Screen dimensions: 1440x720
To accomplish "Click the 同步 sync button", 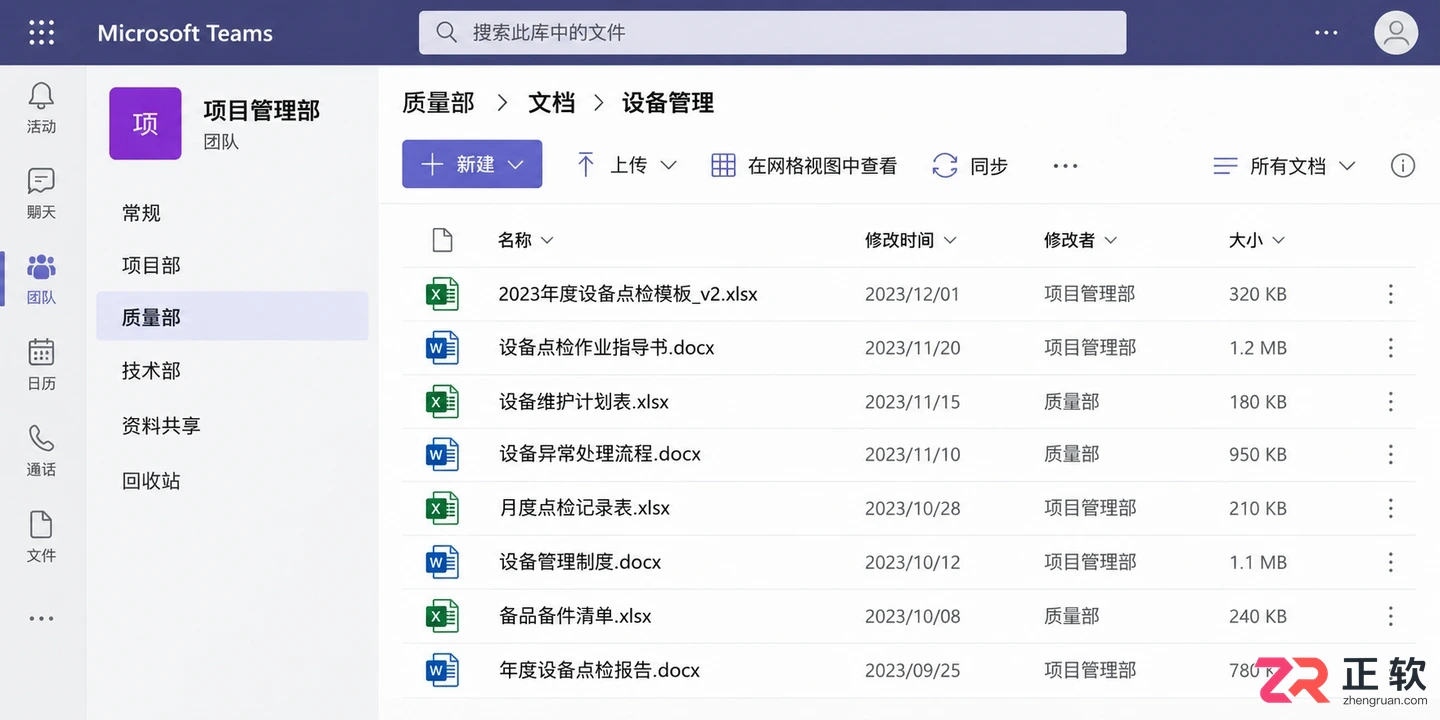I will tap(970, 166).
